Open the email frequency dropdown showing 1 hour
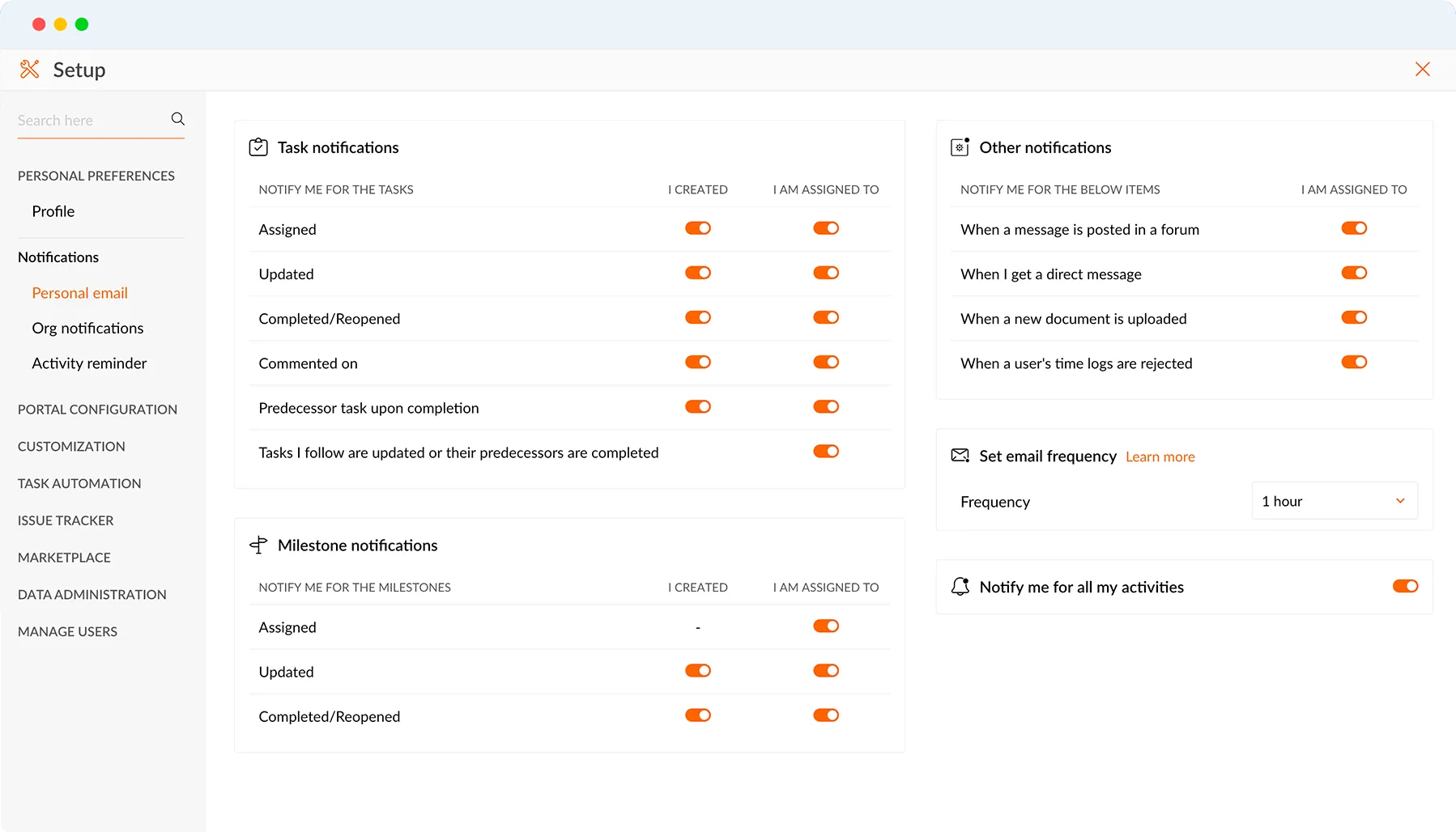The width and height of the screenshot is (1456, 832). point(1333,500)
